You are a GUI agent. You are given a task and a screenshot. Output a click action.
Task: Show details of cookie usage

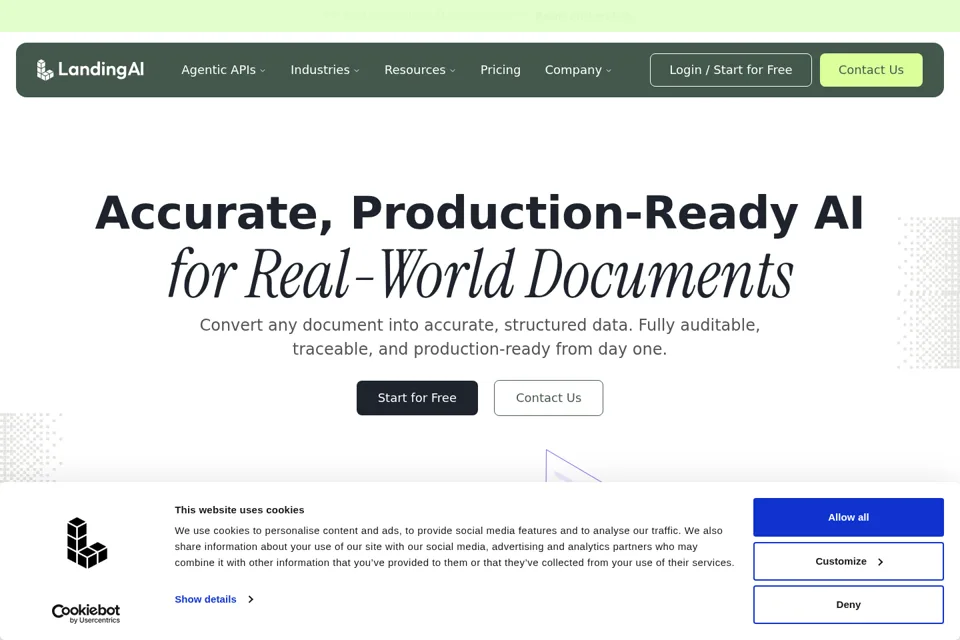(214, 599)
